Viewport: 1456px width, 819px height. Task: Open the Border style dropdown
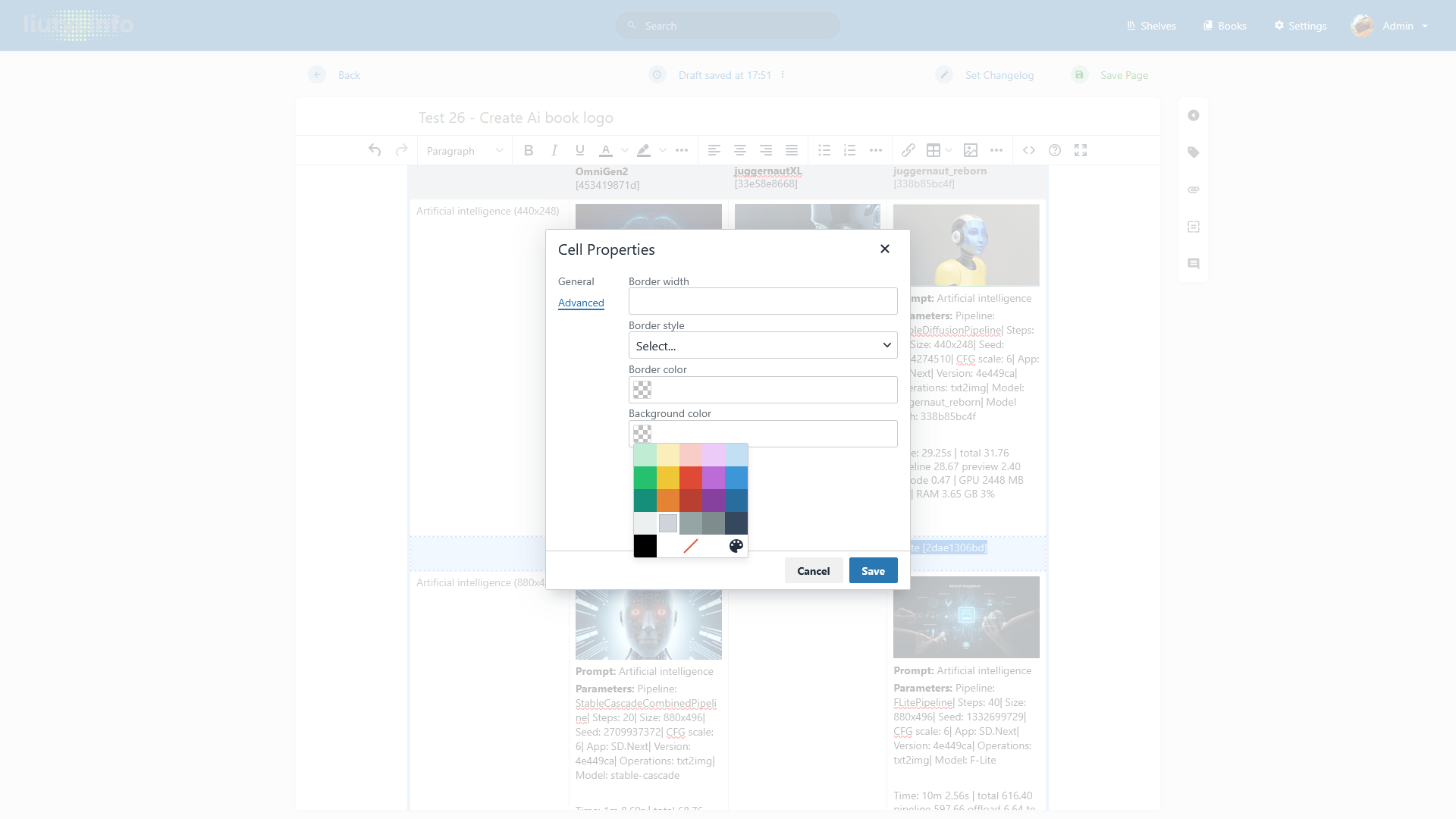click(763, 346)
